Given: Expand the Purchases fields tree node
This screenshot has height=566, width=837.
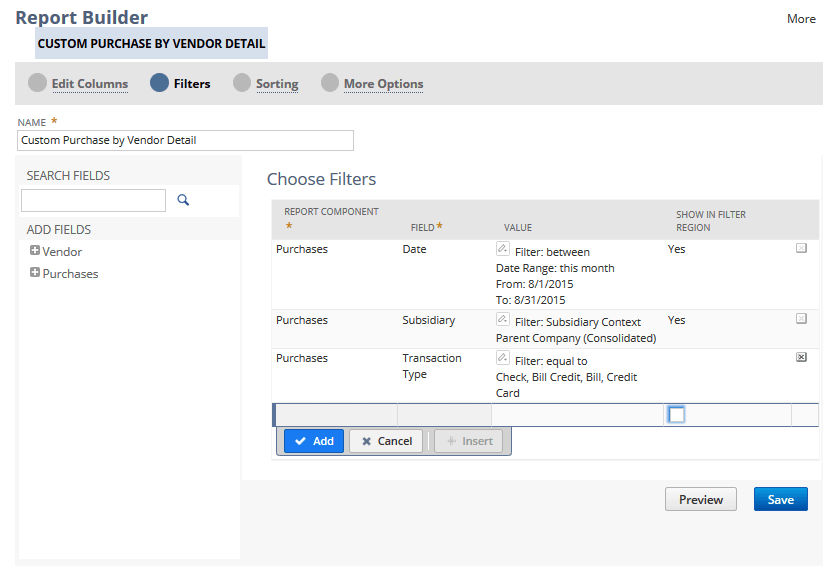Looking at the screenshot, I should pos(35,272).
